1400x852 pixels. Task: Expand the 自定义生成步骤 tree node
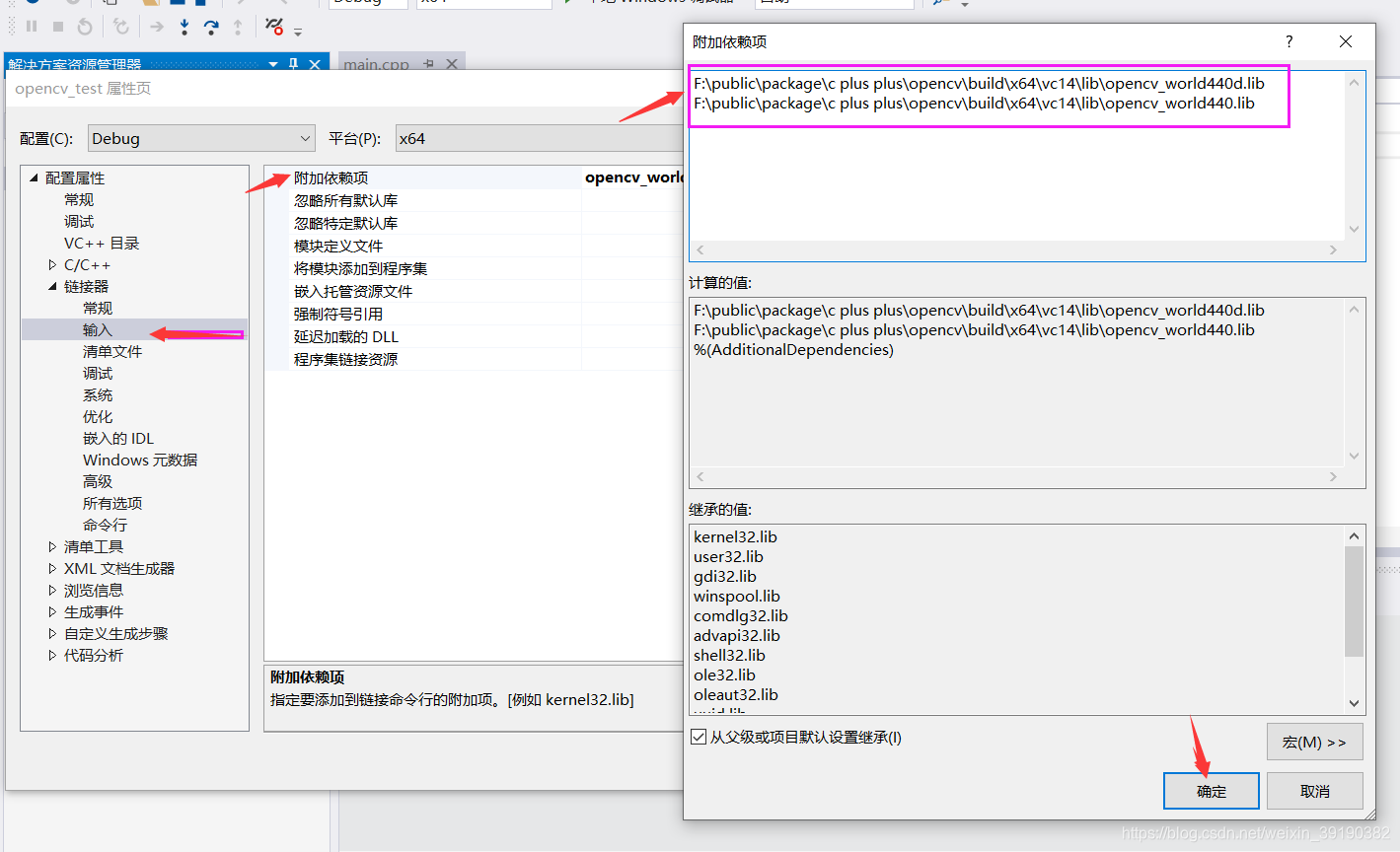(x=52, y=633)
